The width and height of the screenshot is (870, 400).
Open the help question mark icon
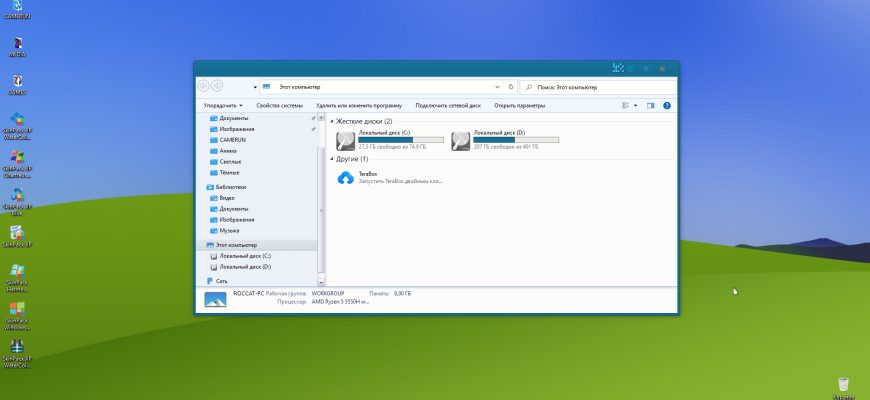[x=666, y=105]
